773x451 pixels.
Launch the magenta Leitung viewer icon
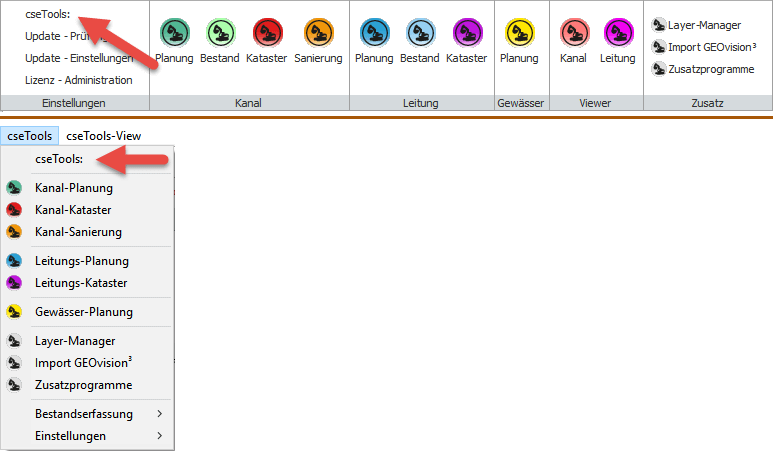click(x=618, y=34)
